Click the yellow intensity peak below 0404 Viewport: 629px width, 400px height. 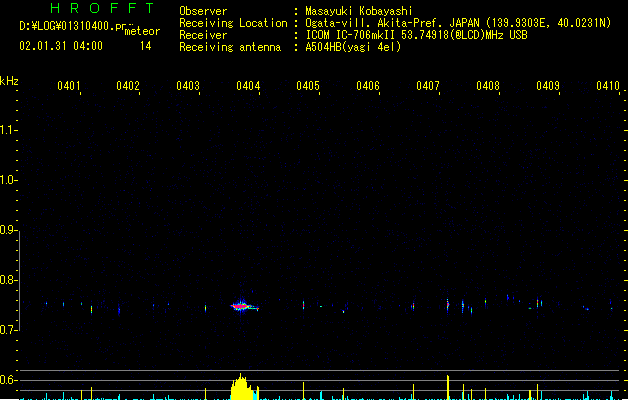point(241,388)
